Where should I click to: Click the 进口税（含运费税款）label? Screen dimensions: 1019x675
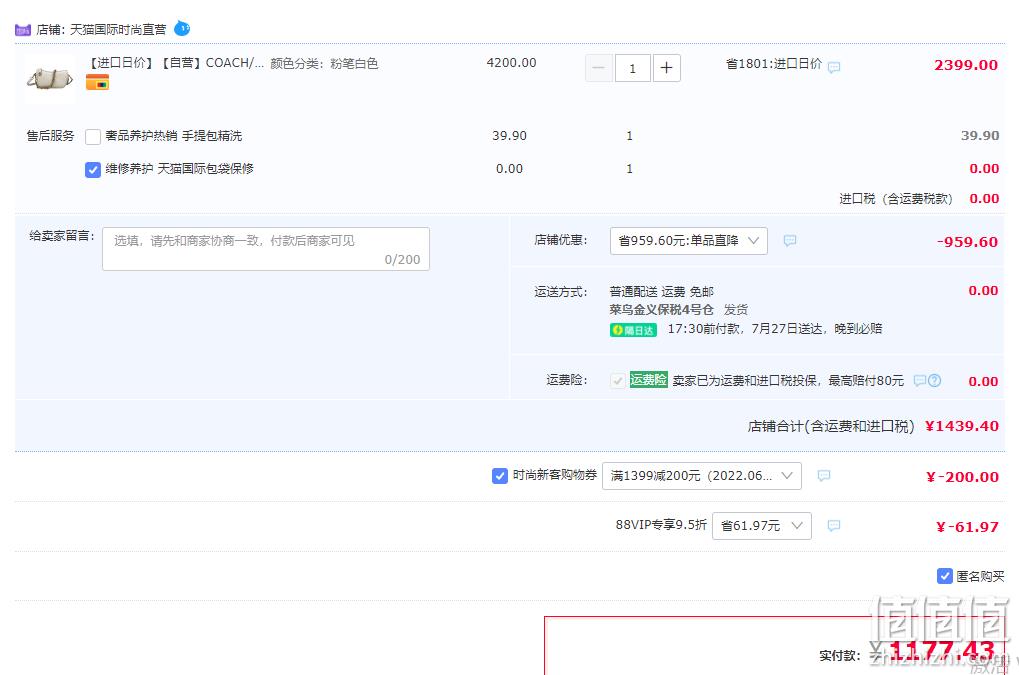pyautogui.click(x=896, y=199)
